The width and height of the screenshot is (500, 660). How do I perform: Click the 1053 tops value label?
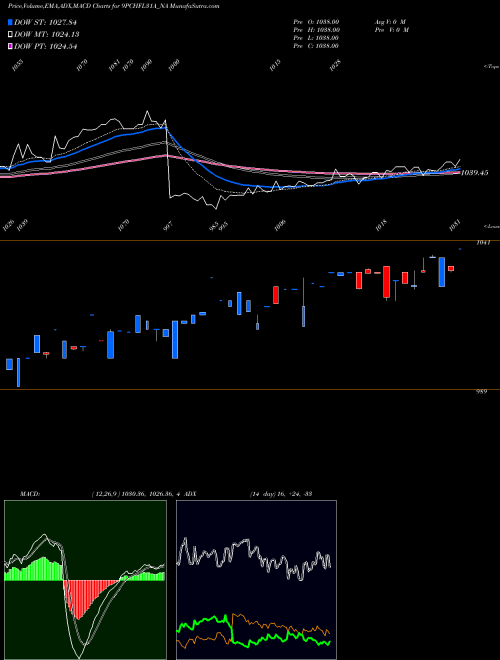(17, 65)
